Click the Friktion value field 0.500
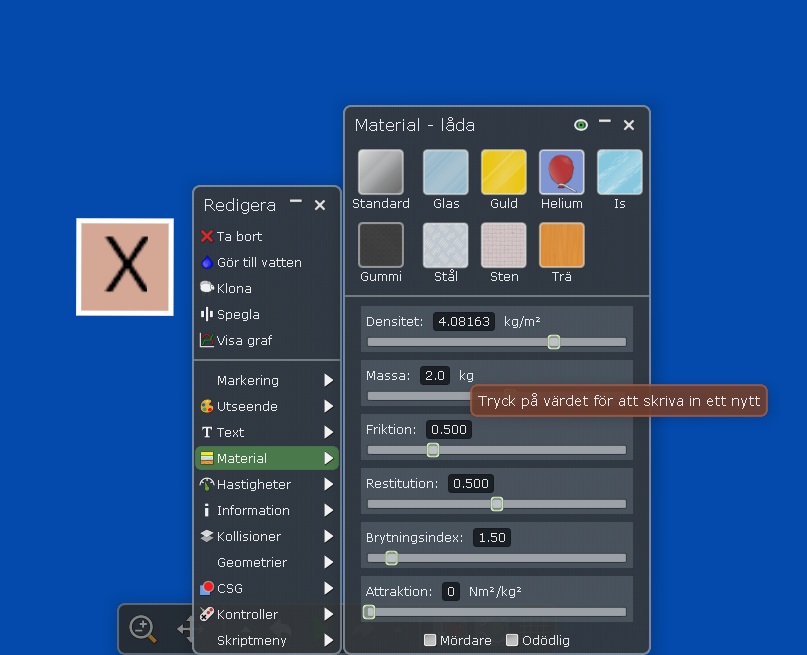This screenshot has height=655, width=807. pos(448,429)
